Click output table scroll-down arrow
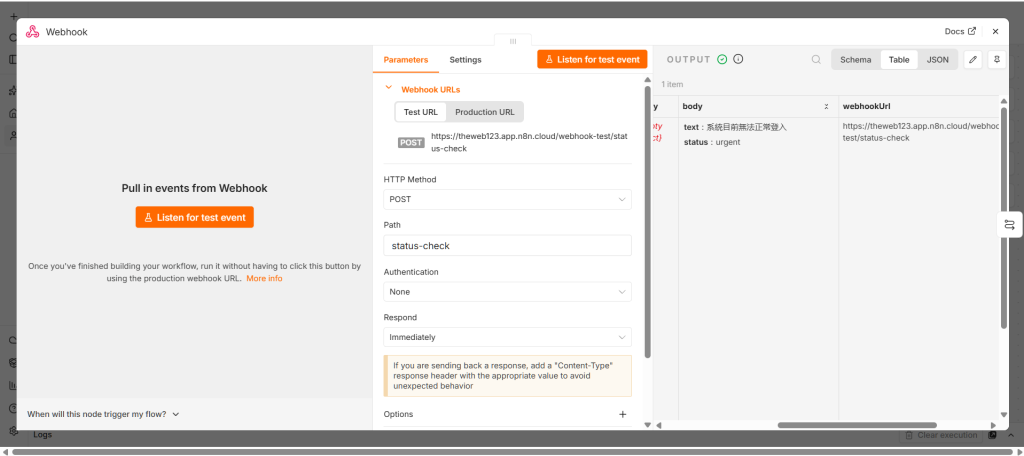Image resolution: width=1024 pixels, height=456 pixels. pos(1004,415)
